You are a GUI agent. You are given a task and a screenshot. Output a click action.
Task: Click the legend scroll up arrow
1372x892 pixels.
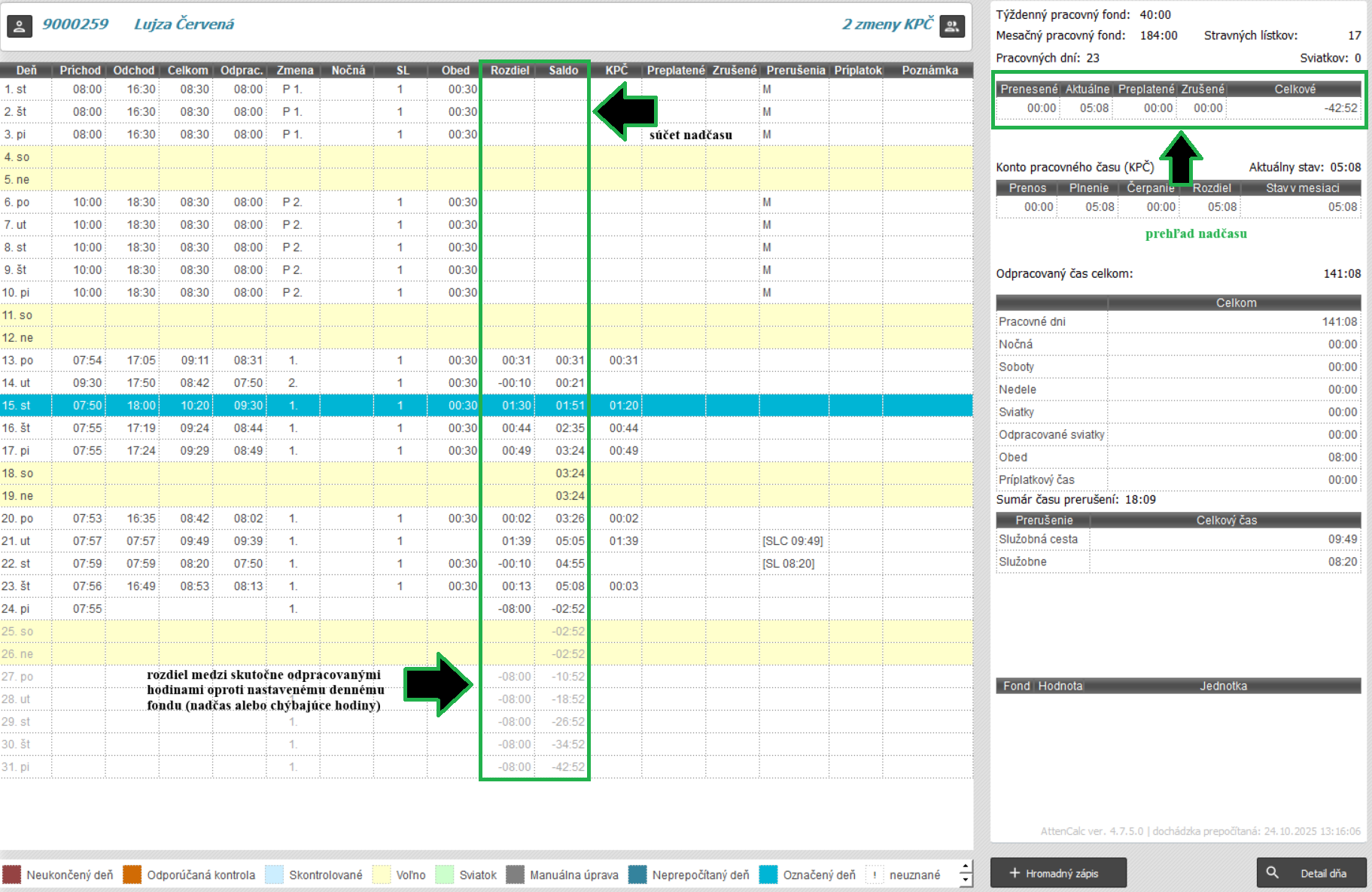[966, 868]
